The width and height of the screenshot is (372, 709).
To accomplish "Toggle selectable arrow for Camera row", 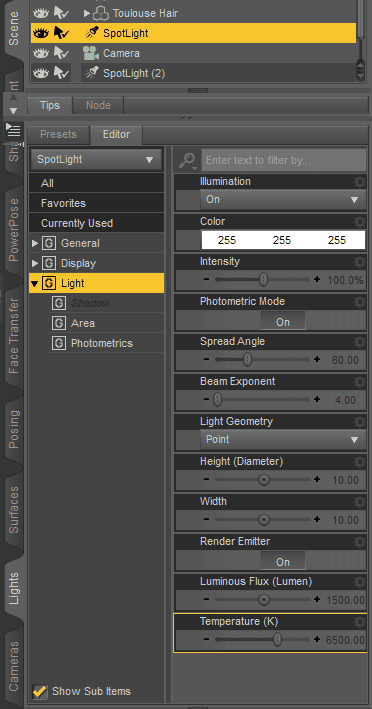I will click(x=61, y=53).
